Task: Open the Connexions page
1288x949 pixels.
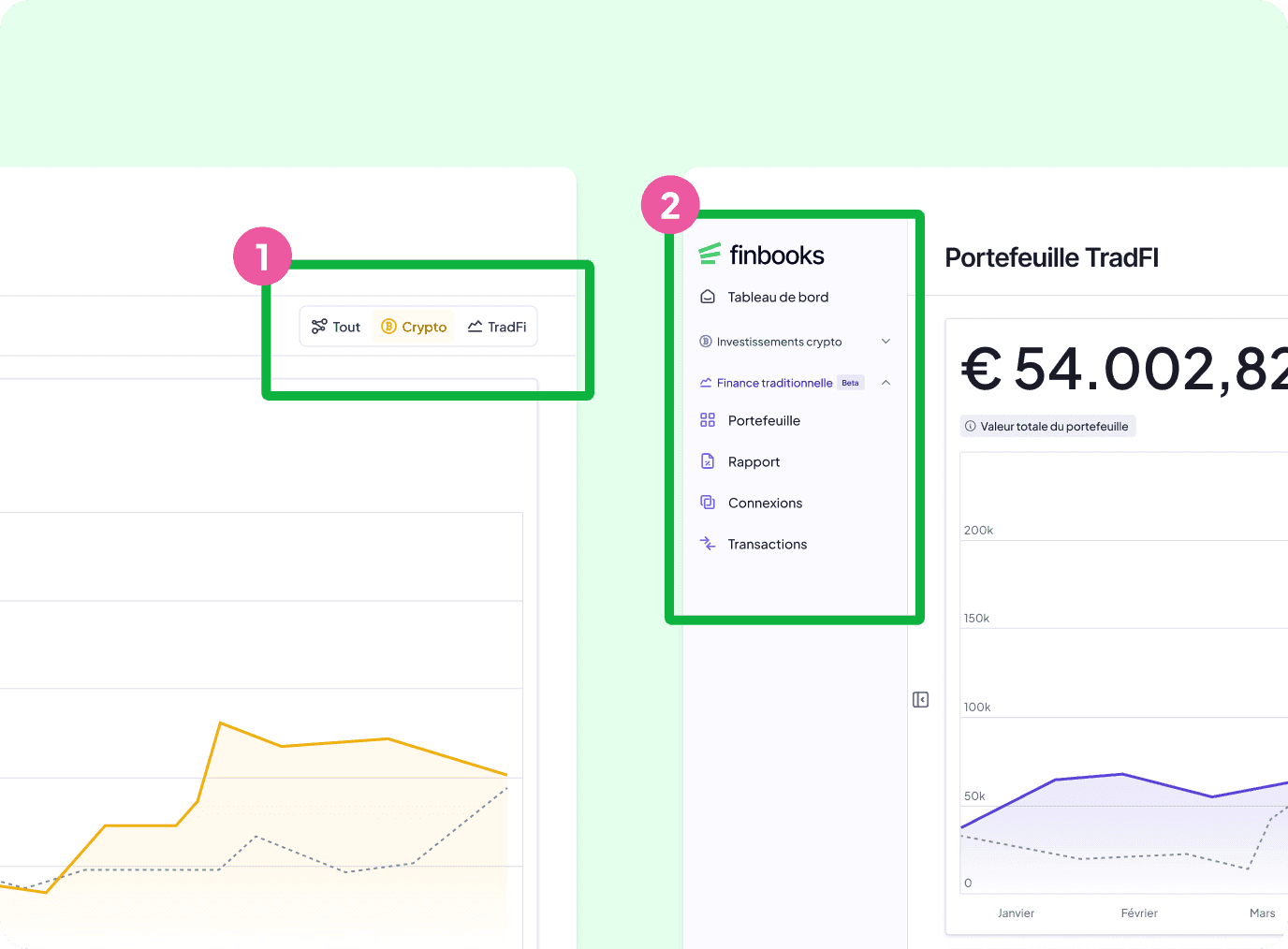Action: pos(766,503)
